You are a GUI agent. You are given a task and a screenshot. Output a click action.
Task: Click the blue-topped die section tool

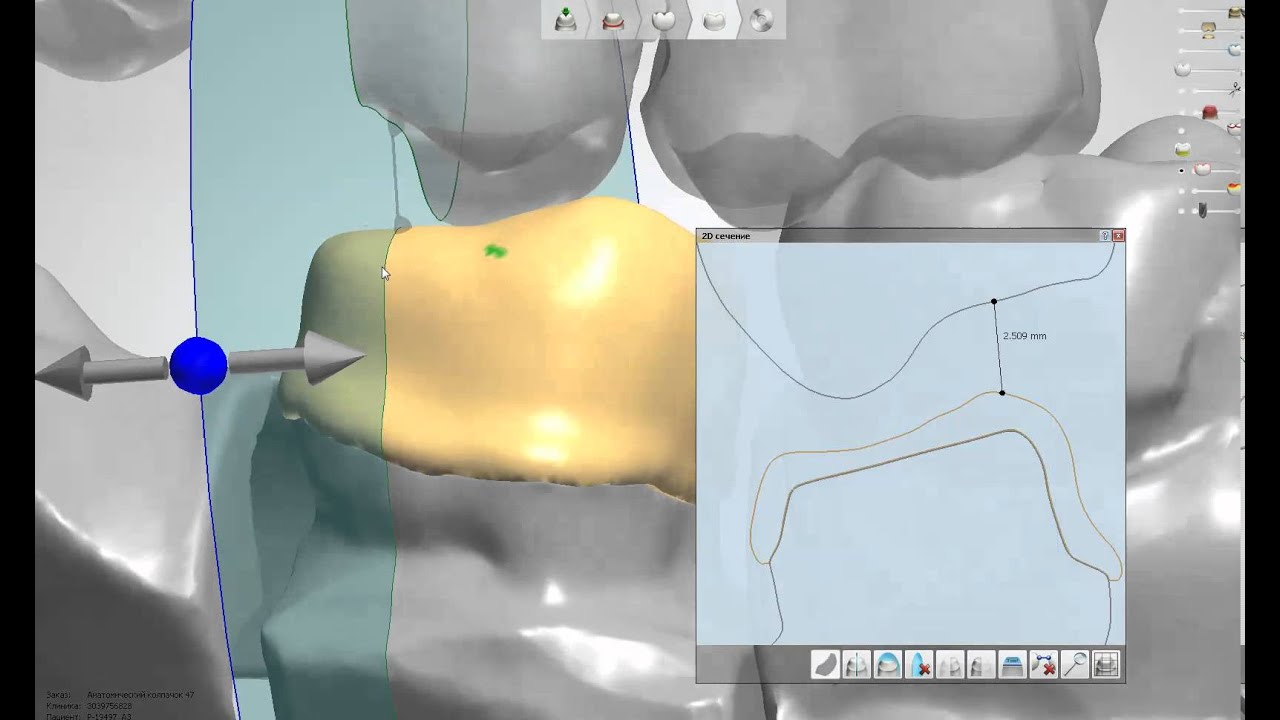(x=1012, y=664)
